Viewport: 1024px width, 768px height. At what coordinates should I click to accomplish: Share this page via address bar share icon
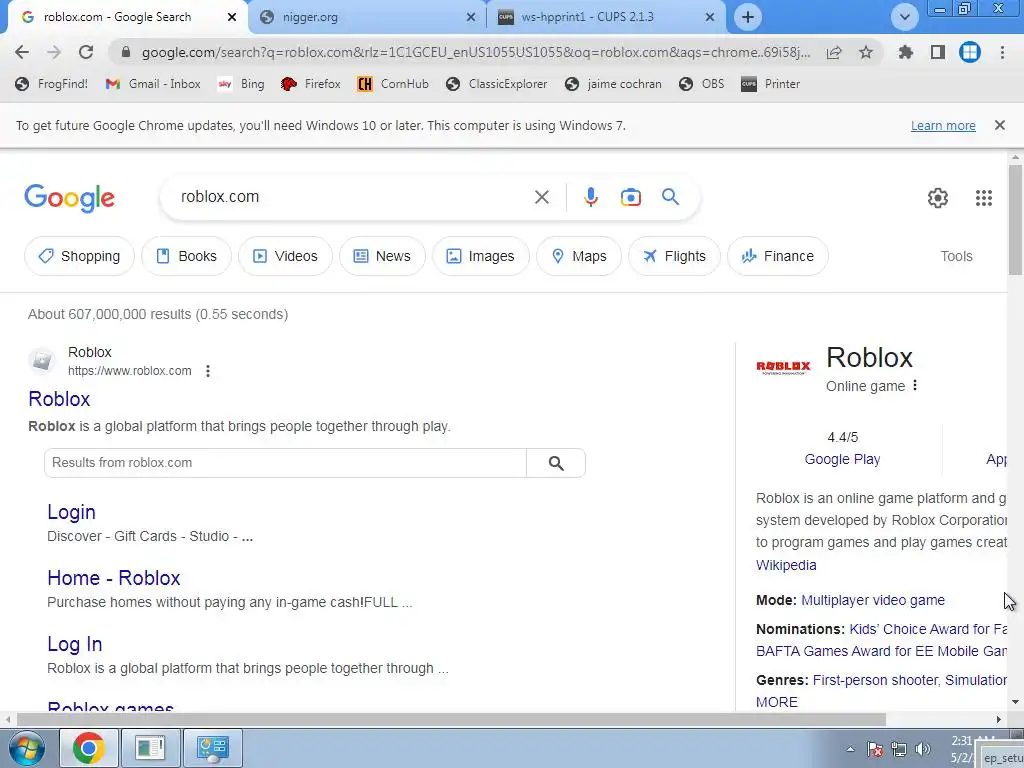834,52
